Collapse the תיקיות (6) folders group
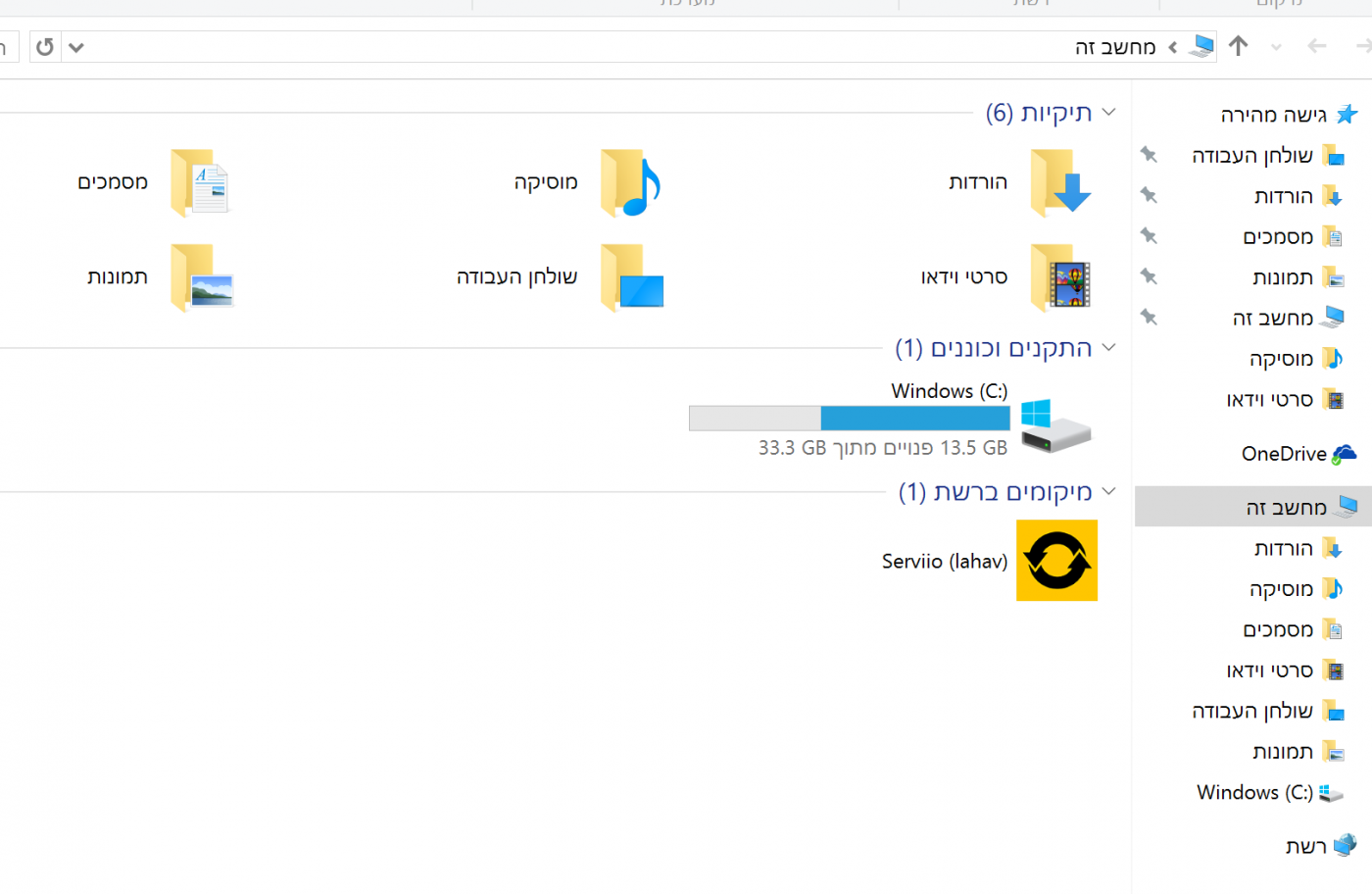1372x894 pixels. [1108, 113]
